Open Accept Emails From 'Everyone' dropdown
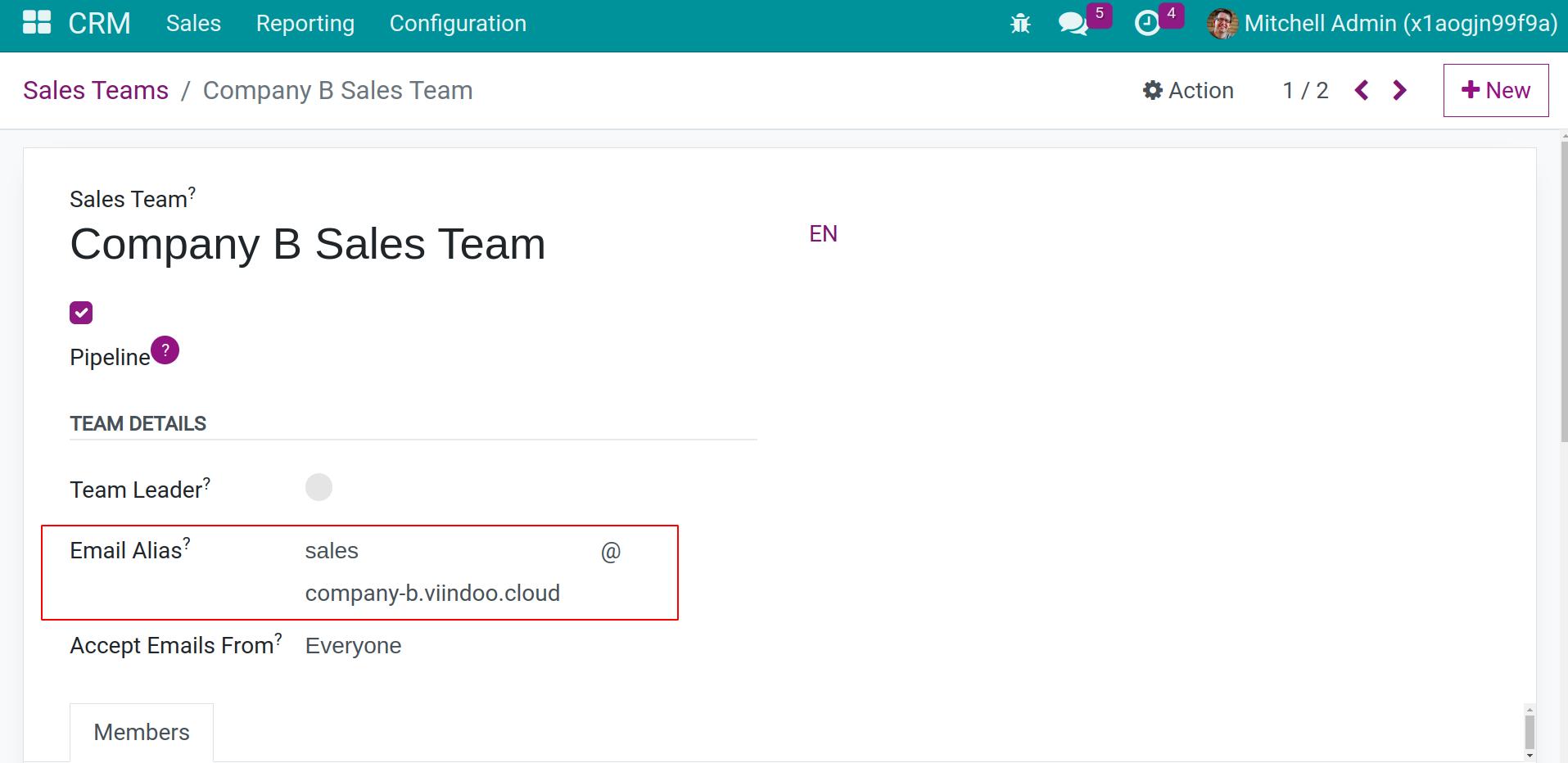 tap(353, 646)
